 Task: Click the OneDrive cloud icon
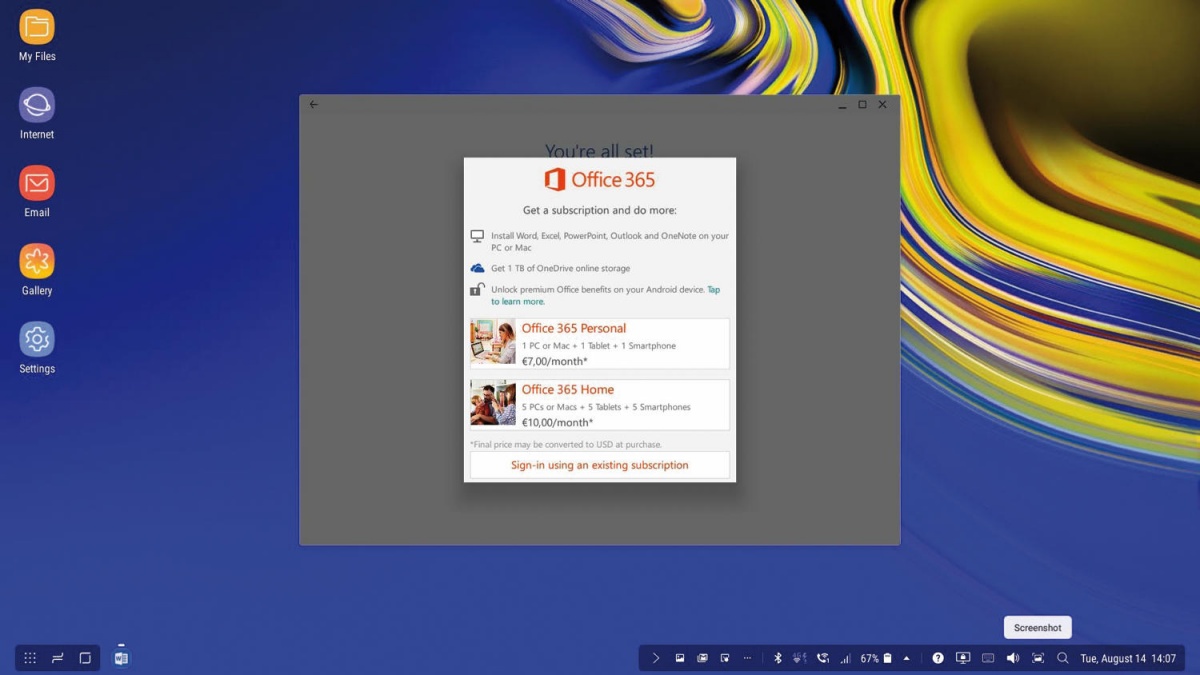tap(477, 268)
